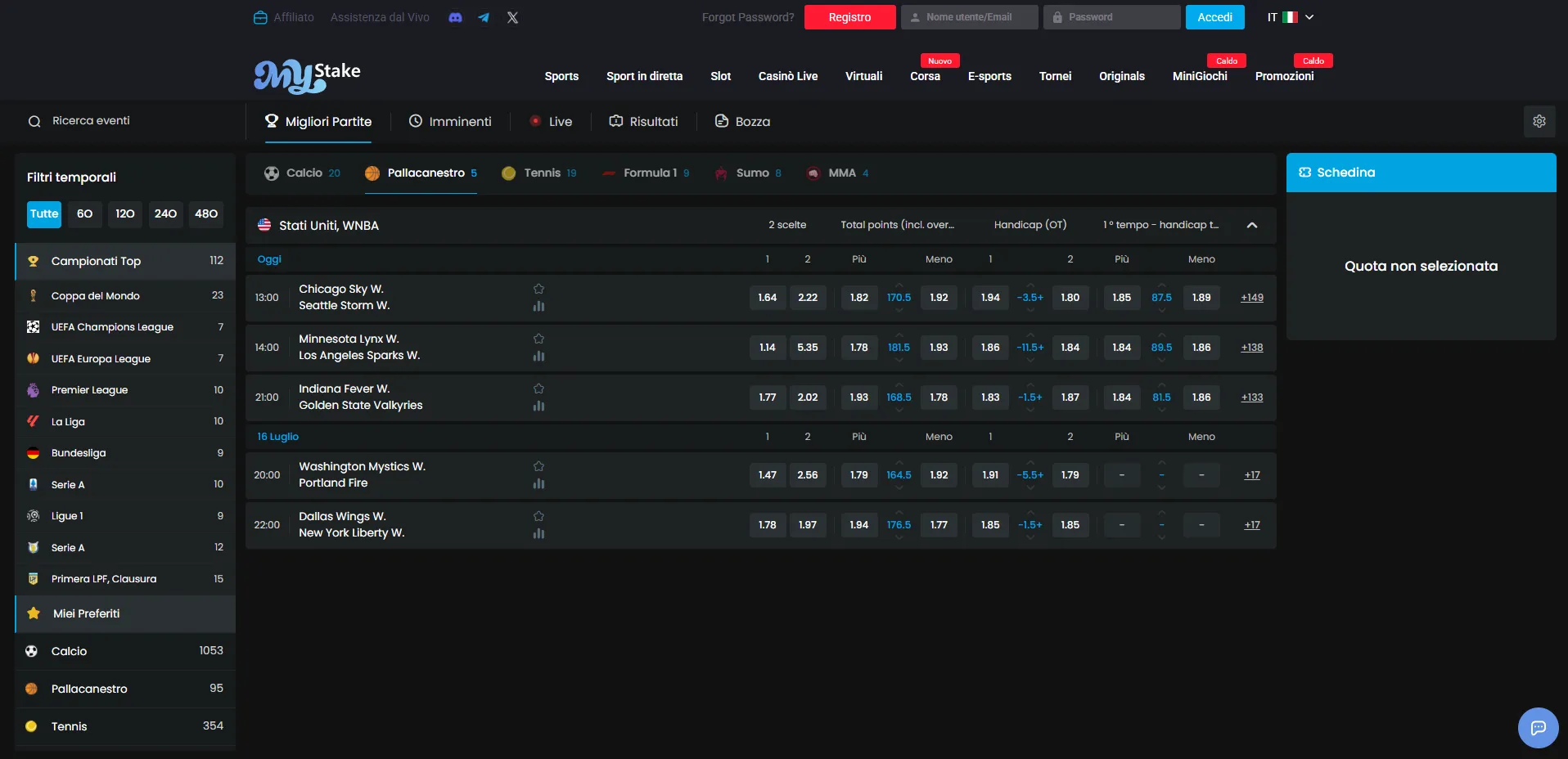
Task: Expand +138 more markets for Minnesota Lynx
Action: (1251, 348)
